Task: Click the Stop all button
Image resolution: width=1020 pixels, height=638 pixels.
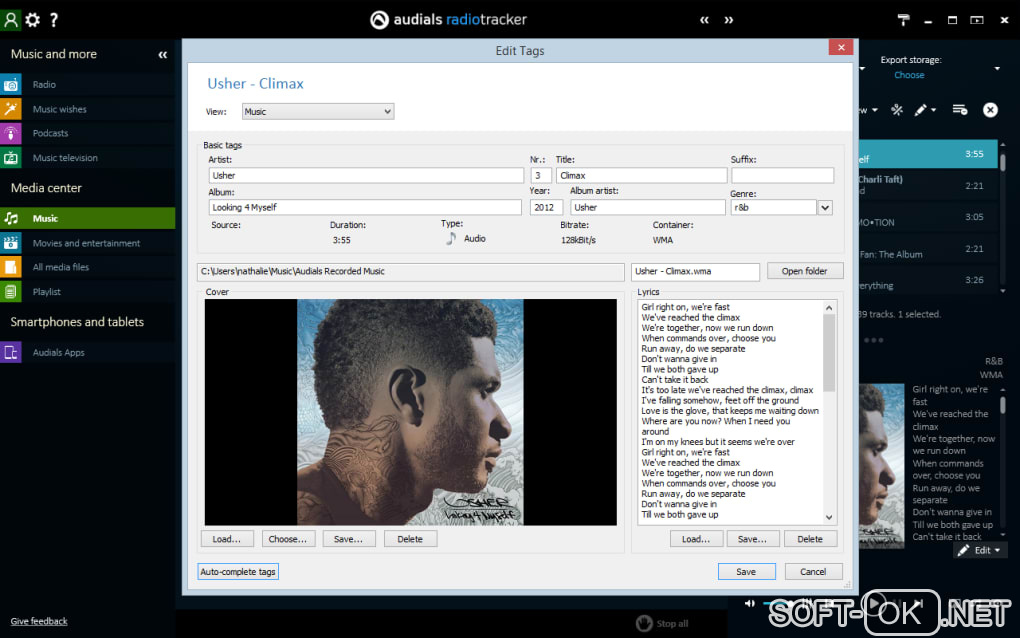Action: coord(662,624)
